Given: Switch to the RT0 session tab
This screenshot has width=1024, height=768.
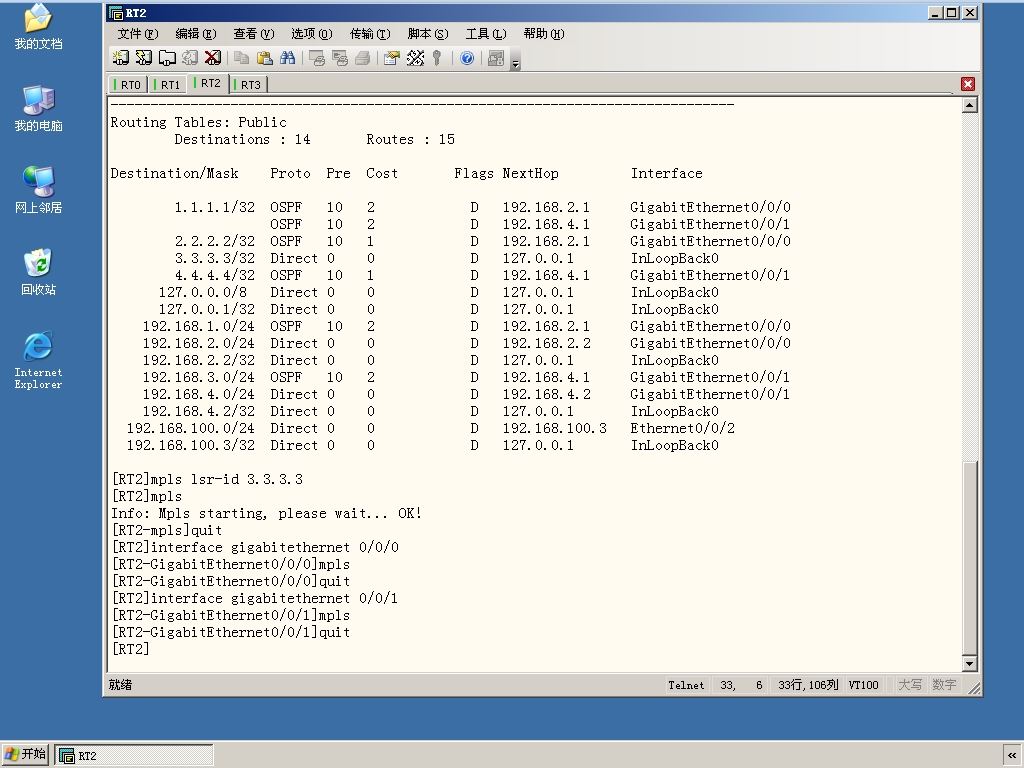Looking at the screenshot, I should [x=128, y=85].
